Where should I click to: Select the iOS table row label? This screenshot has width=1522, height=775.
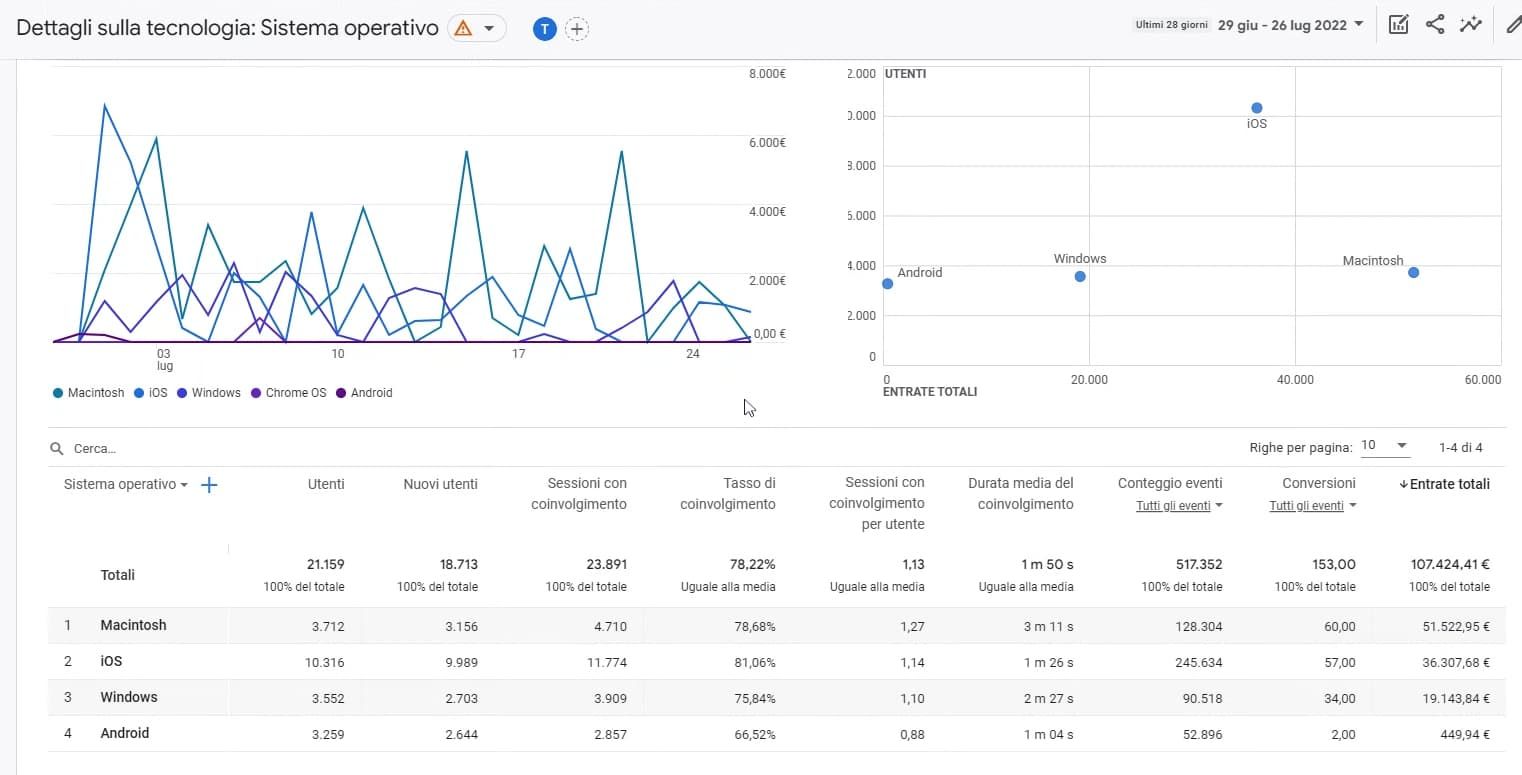coord(111,661)
